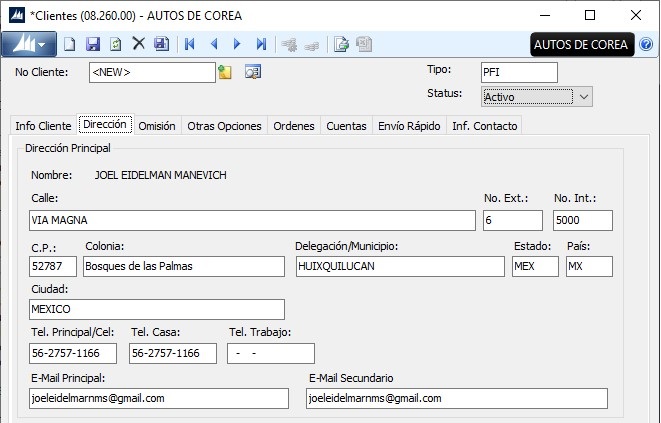Click the New record icon in toolbar
Viewport: 661px width, 423px height.
coord(69,44)
